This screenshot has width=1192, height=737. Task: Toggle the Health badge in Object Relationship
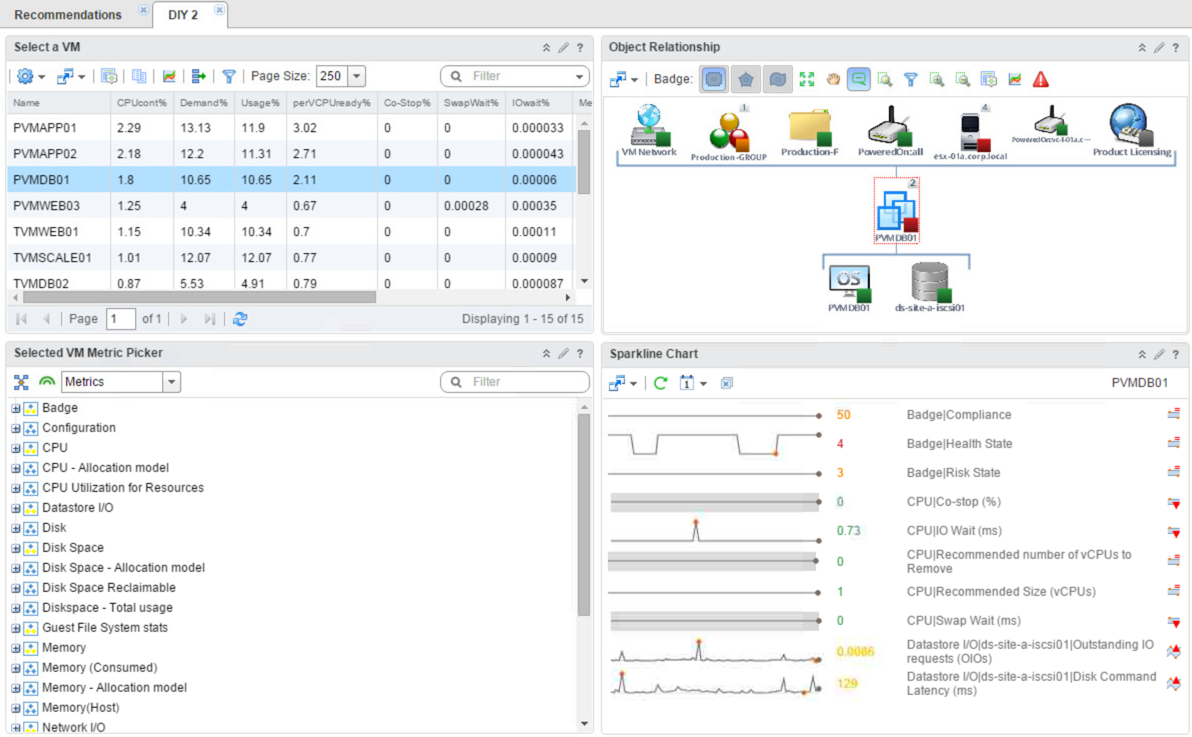coord(713,79)
